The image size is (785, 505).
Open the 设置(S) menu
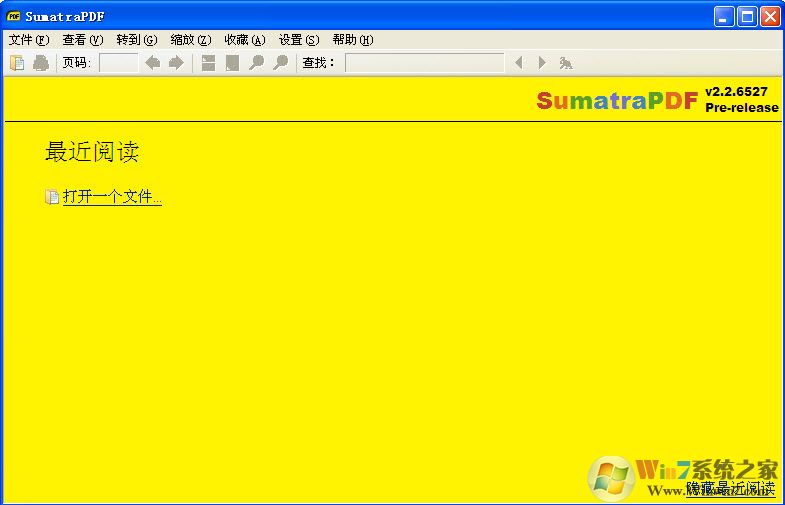point(299,40)
